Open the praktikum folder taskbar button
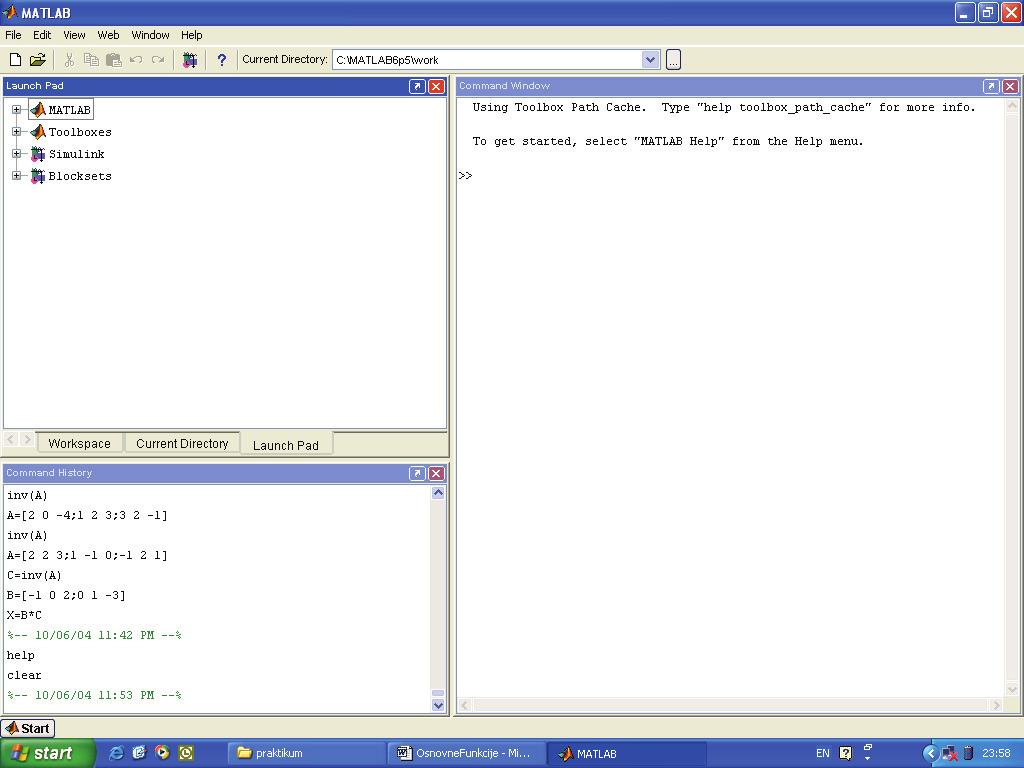This screenshot has height=768, width=1024. (x=306, y=754)
